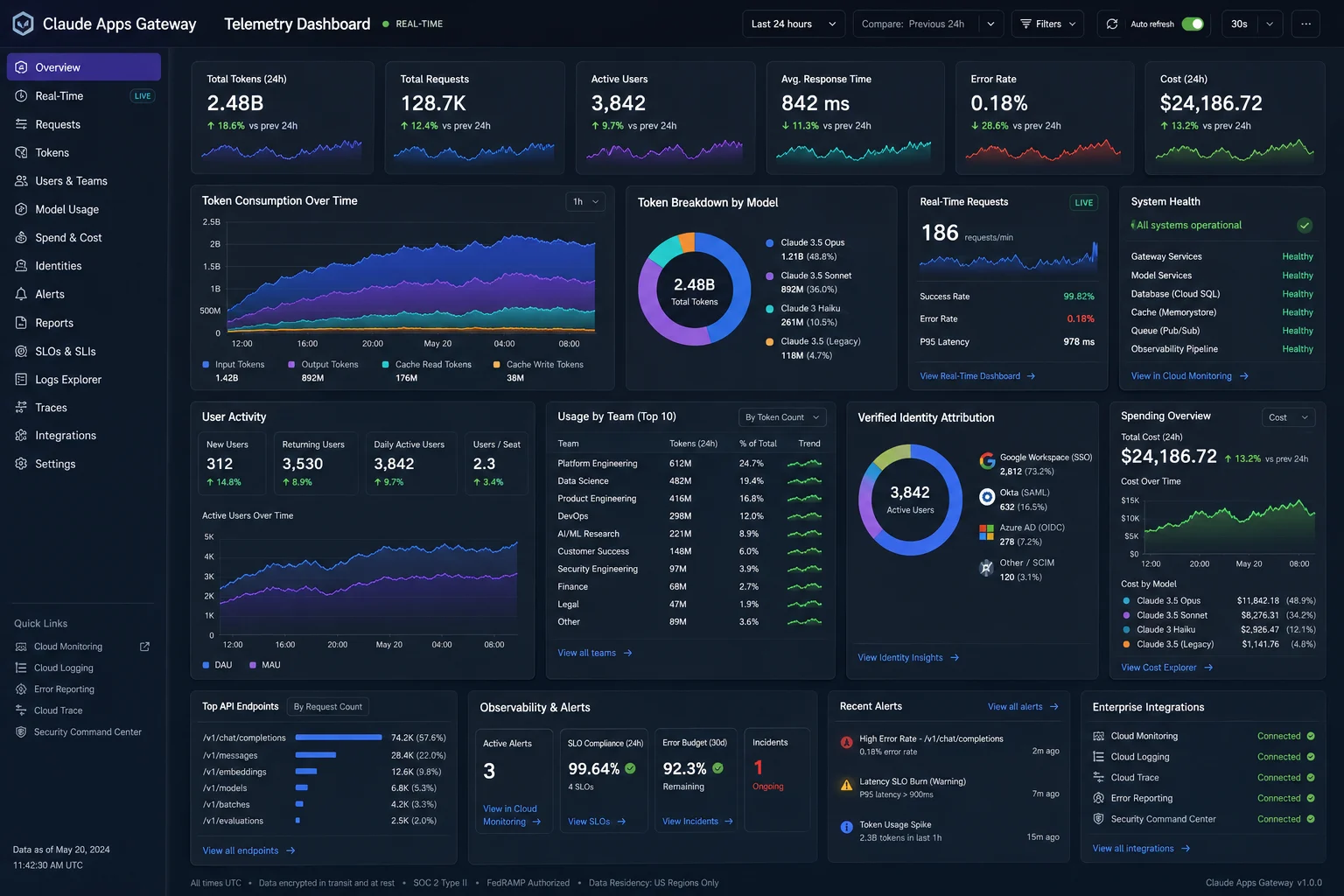Click the Alerts bell icon in sidebar
This screenshot has width=1344, height=896.
click(x=21, y=294)
